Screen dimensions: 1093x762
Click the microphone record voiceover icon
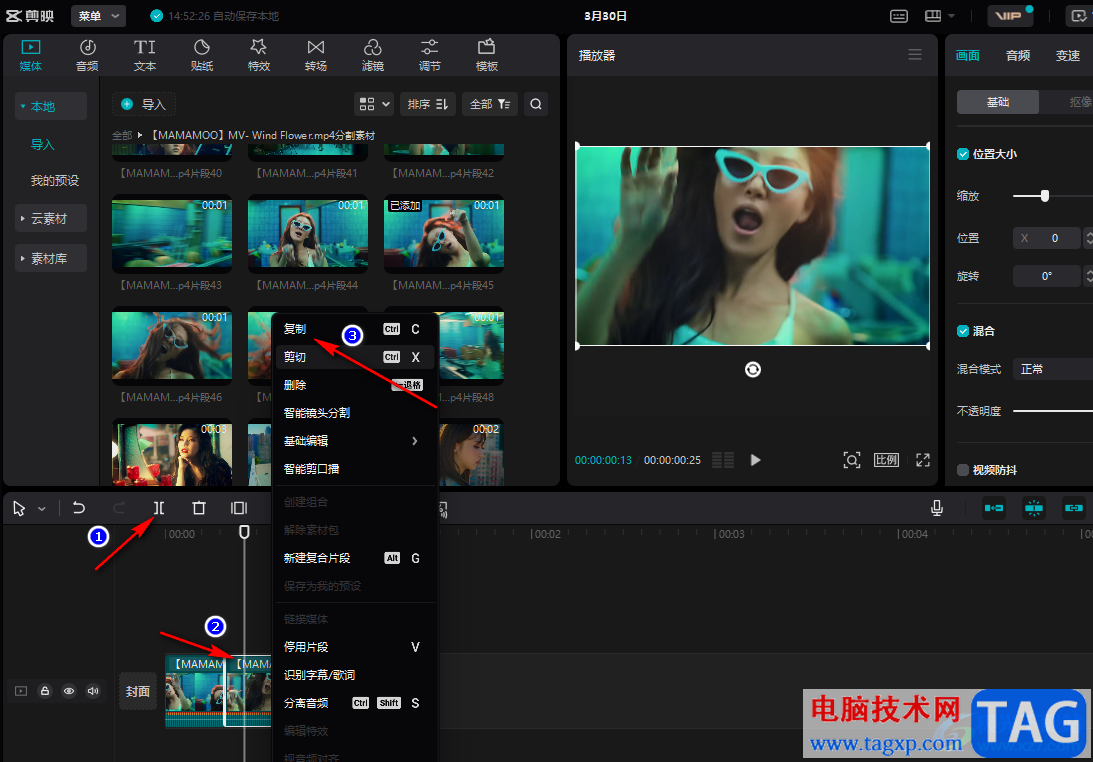(x=937, y=508)
